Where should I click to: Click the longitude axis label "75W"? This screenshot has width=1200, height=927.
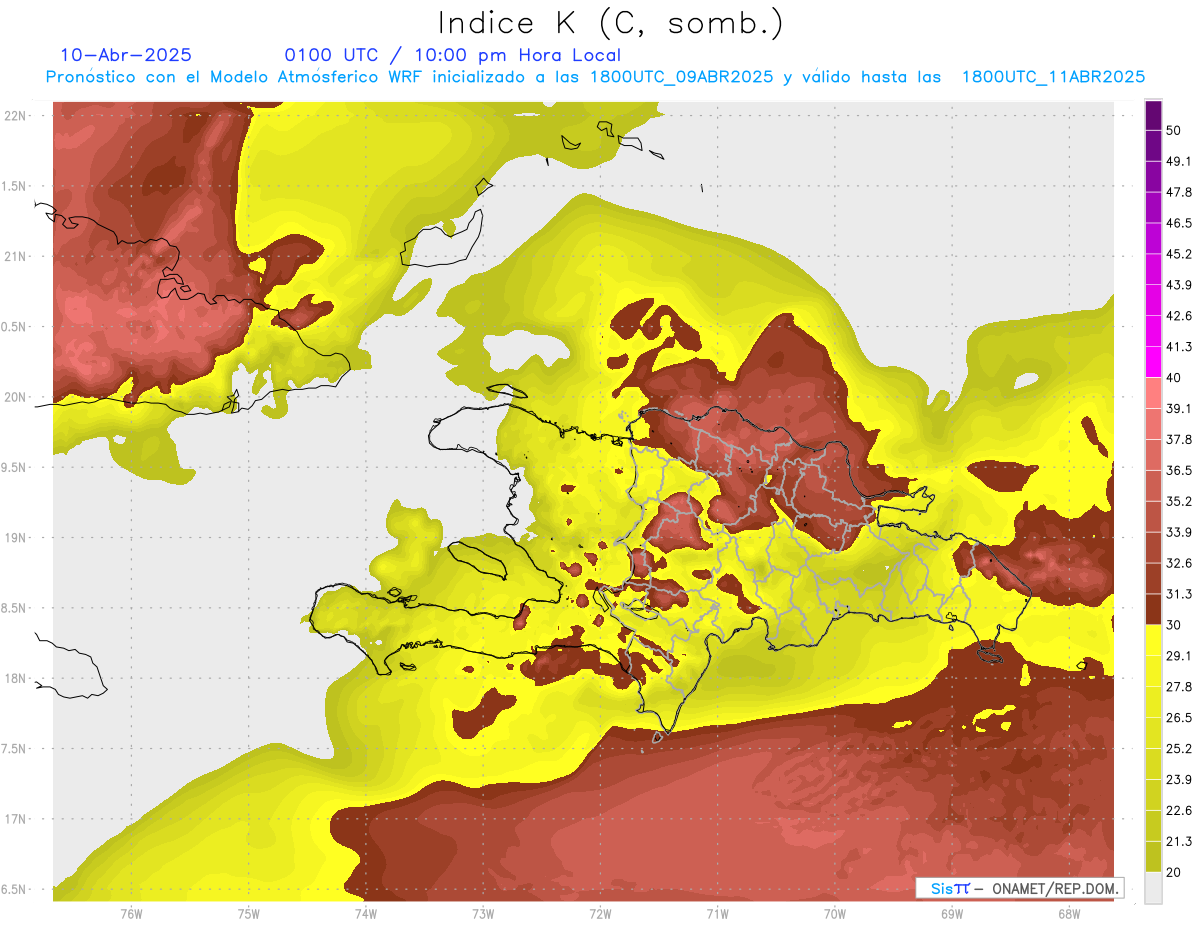249,914
